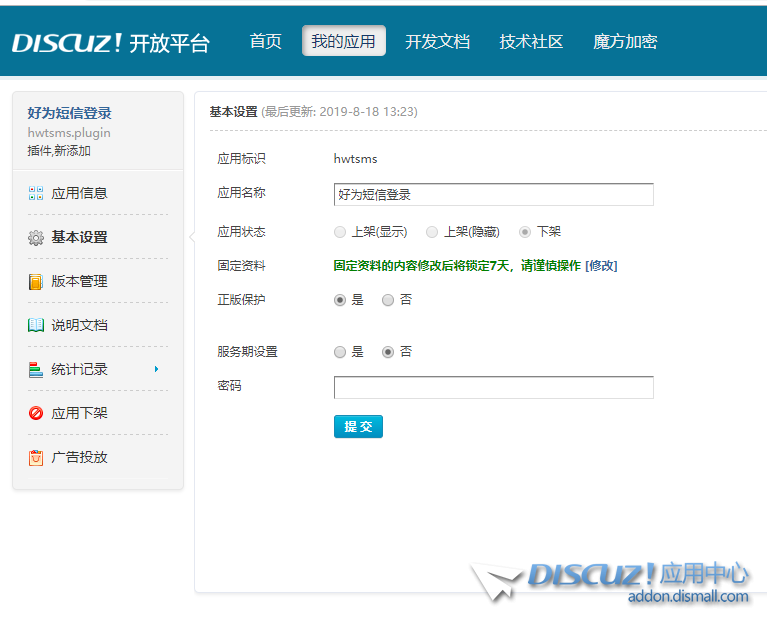Click into the 应用名称 text field
This screenshot has width=767, height=622.
pyautogui.click(x=493, y=195)
